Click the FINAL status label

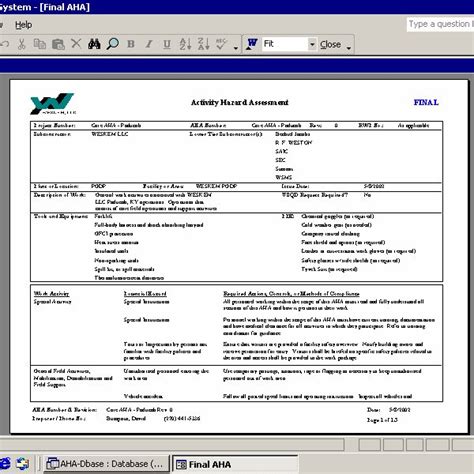click(426, 102)
